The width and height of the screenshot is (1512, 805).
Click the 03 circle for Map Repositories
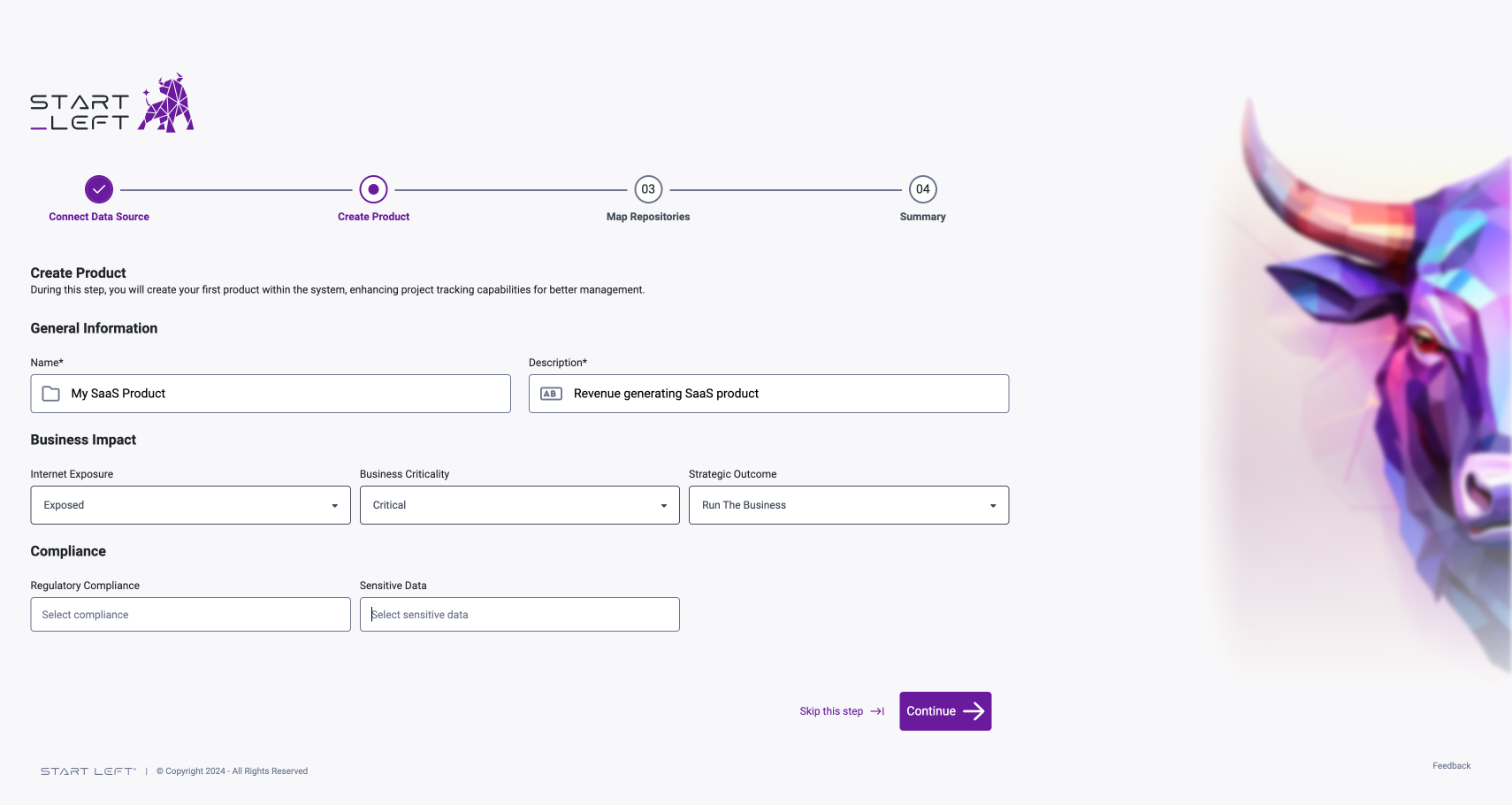click(648, 188)
